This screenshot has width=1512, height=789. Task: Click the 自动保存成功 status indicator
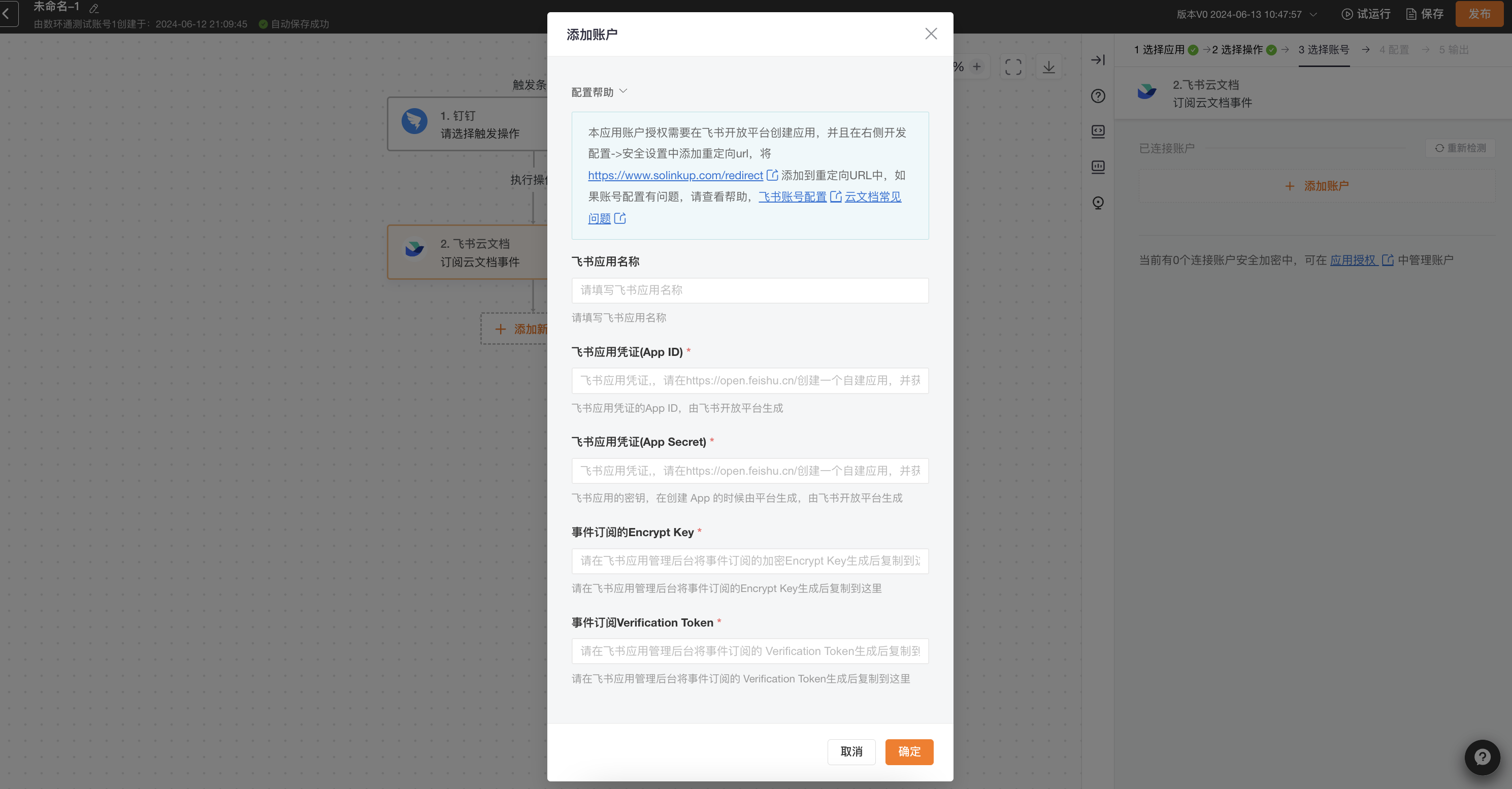pos(293,24)
